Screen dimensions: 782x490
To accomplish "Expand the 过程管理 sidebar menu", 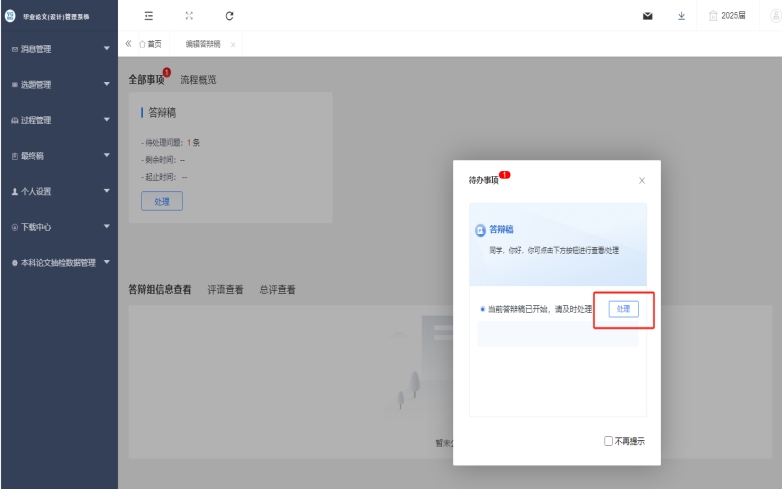I will click(58, 120).
